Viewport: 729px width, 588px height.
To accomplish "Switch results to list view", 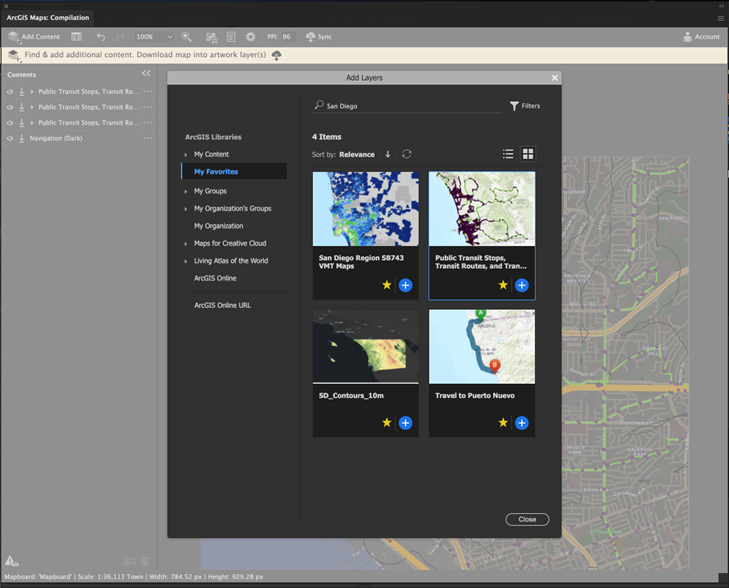I will pos(508,154).
